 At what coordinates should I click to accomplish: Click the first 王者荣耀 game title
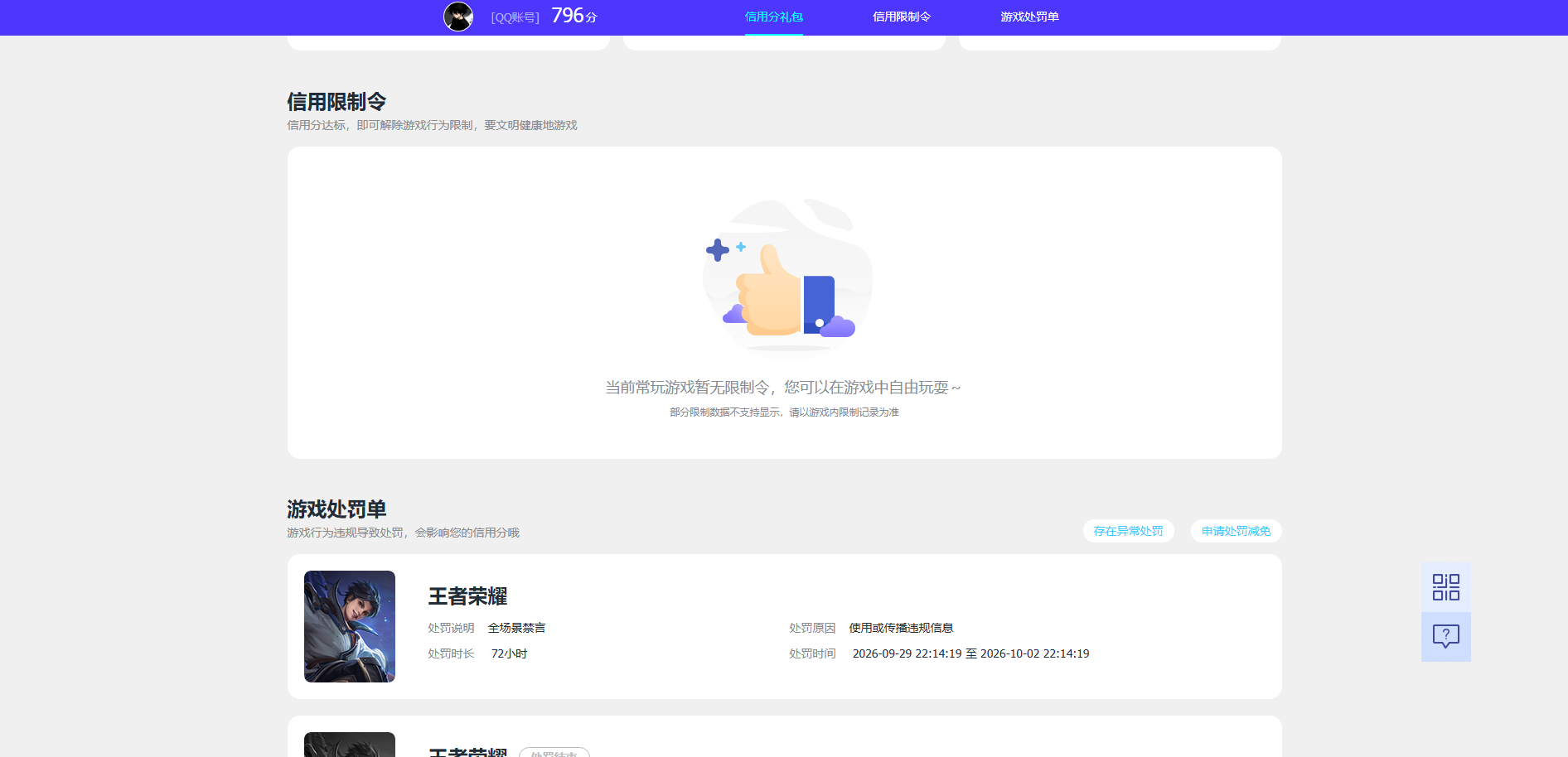pyautogui.click(x=467, y=596)
